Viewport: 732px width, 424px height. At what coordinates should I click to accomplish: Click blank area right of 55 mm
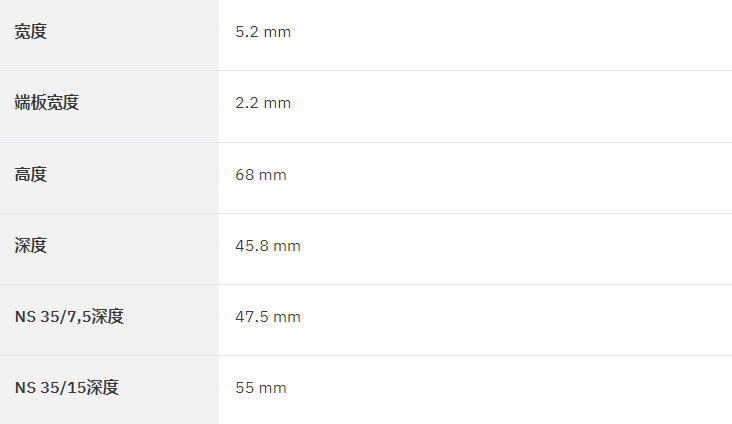coord(509,388)
